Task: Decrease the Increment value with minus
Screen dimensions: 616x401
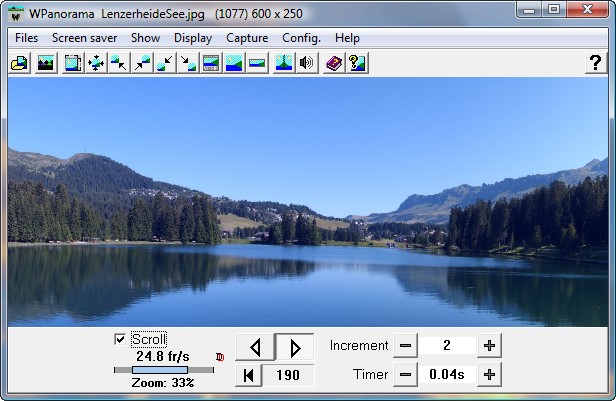Action: 405,345
